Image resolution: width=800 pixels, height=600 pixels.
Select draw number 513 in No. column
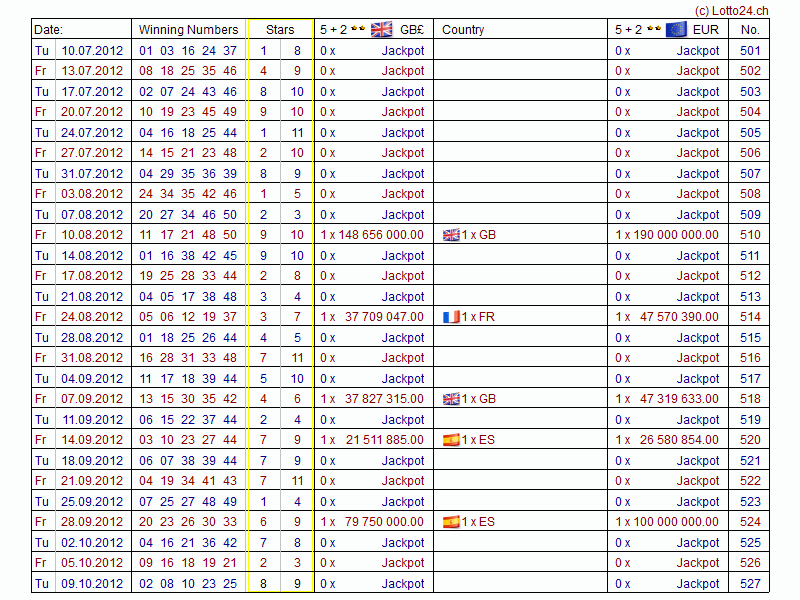tap(750, 297)
